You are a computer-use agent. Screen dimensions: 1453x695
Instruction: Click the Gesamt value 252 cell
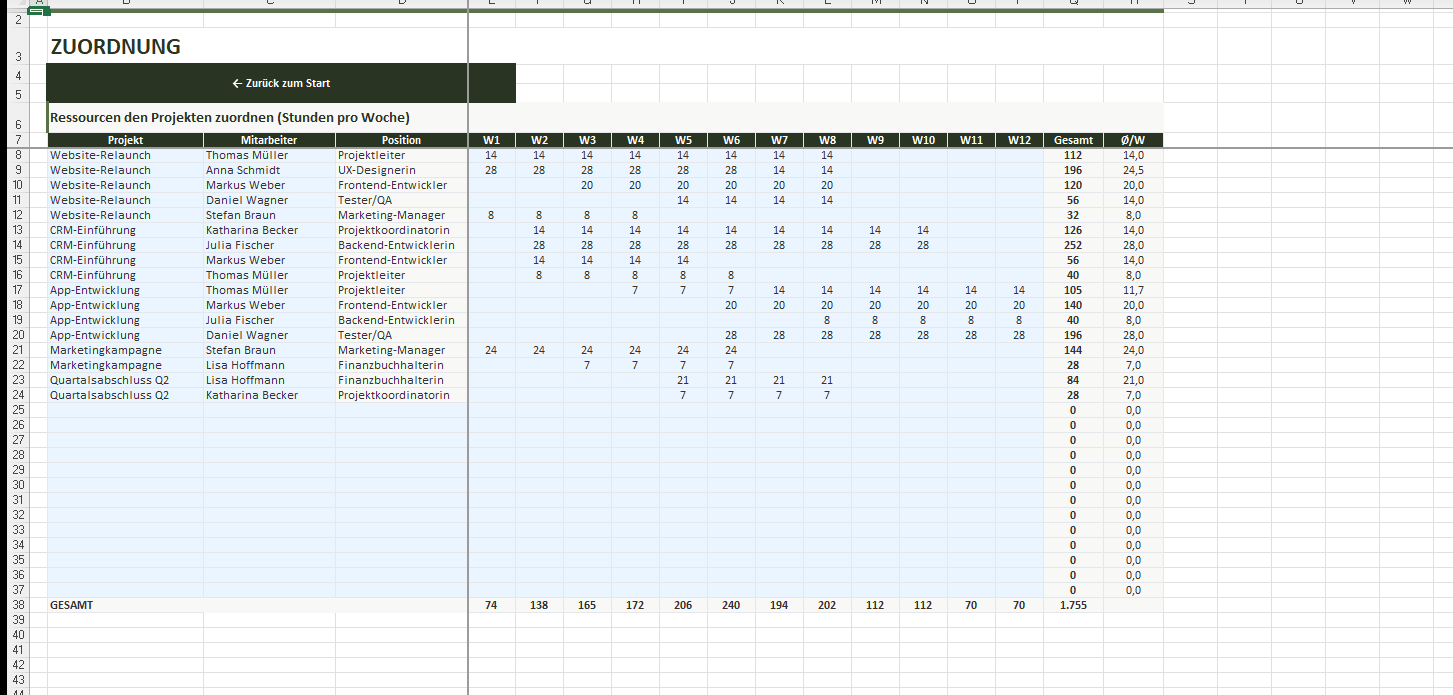1073,245
